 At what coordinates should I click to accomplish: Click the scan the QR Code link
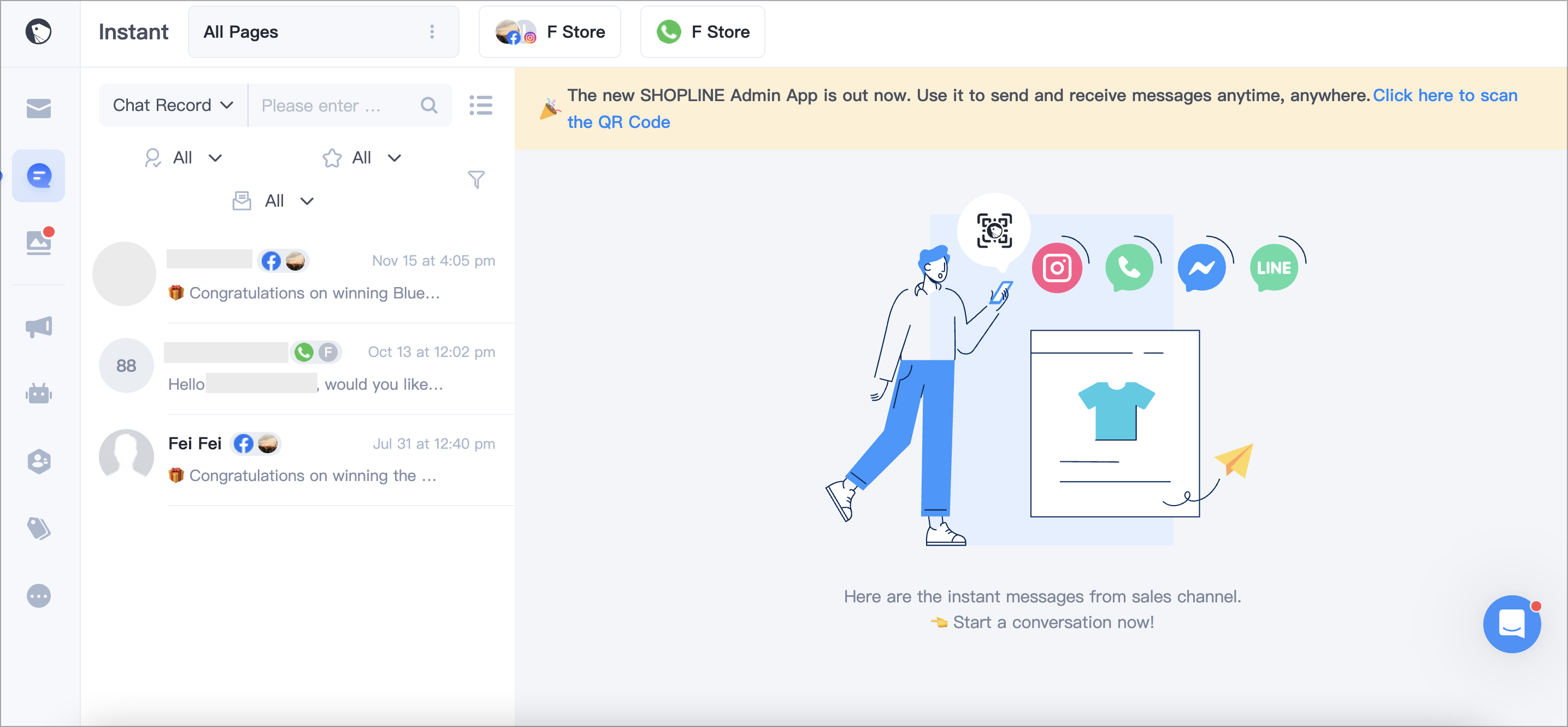[618, 122]
